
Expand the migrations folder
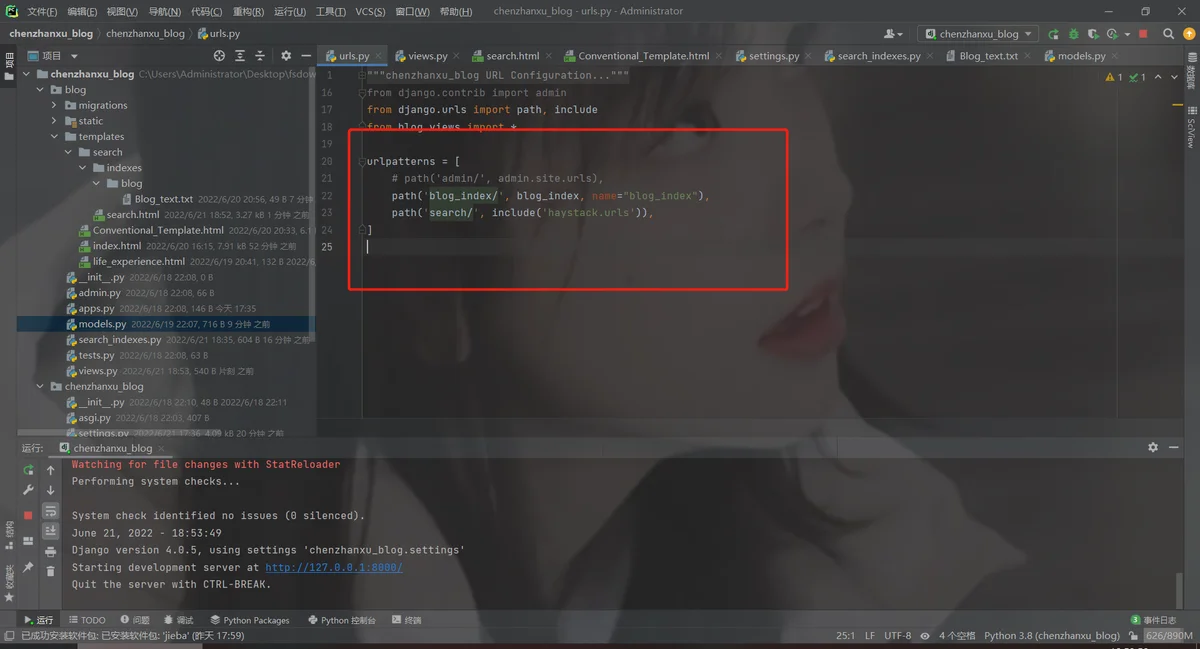(x=55, y=105)
